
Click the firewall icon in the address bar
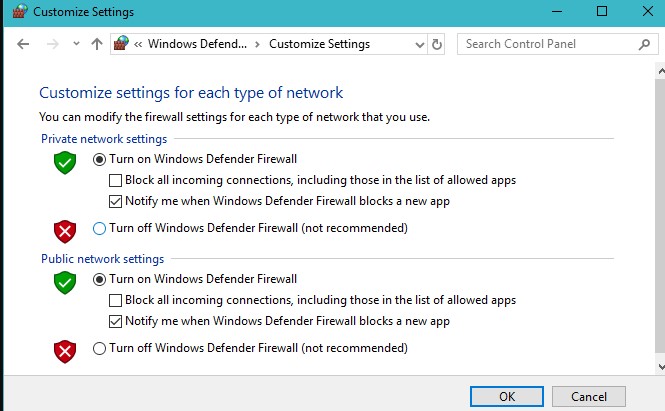click(x=121, y=43)
